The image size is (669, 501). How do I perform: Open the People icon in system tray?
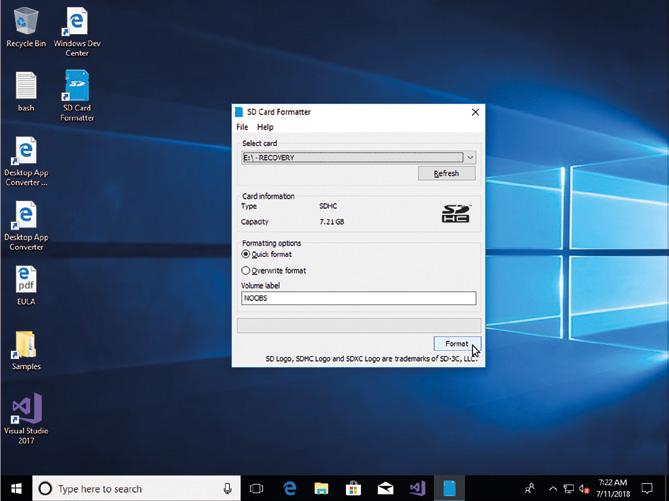(530, 488)
